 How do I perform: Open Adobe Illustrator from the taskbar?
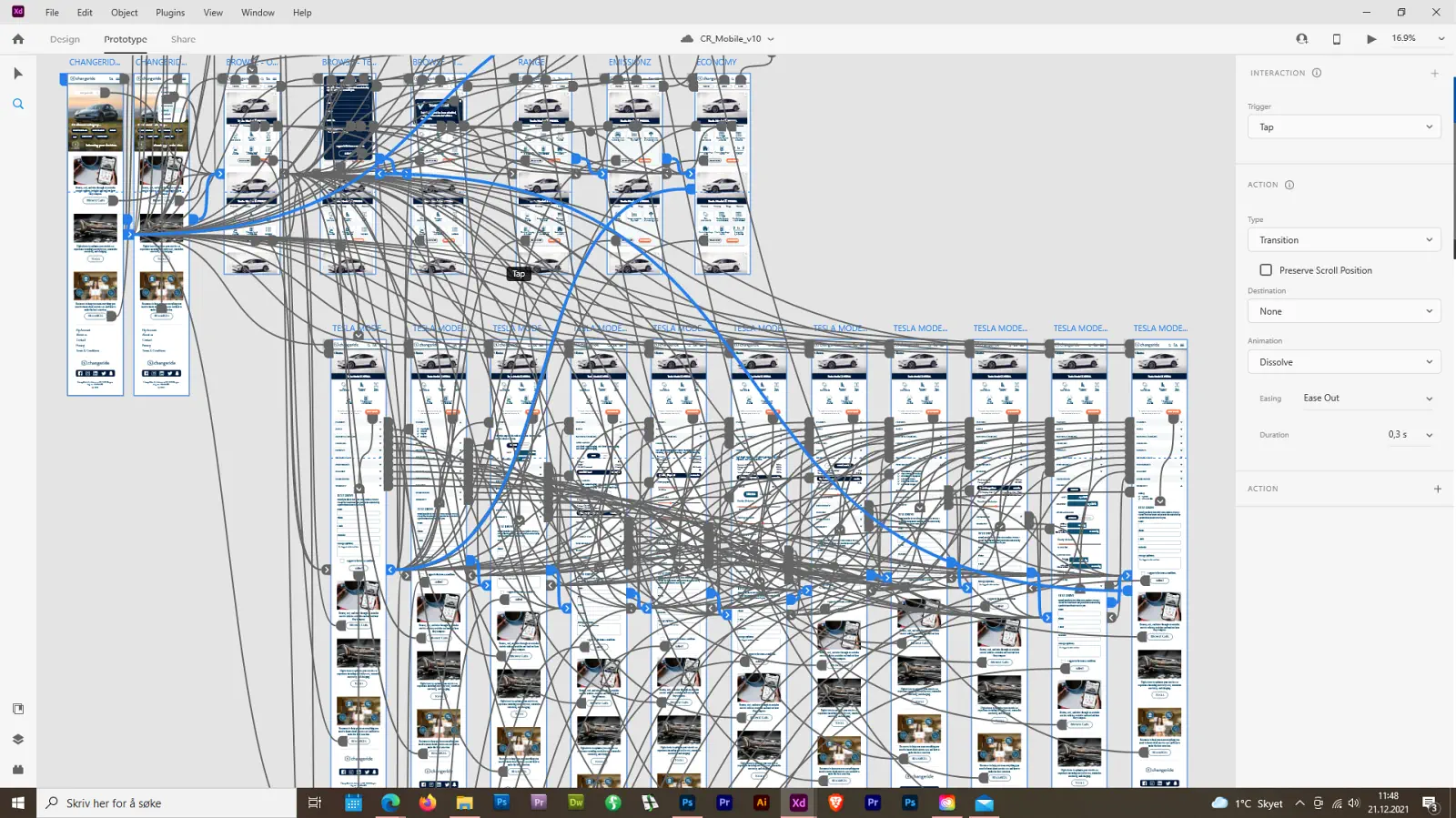coord(762,803)
